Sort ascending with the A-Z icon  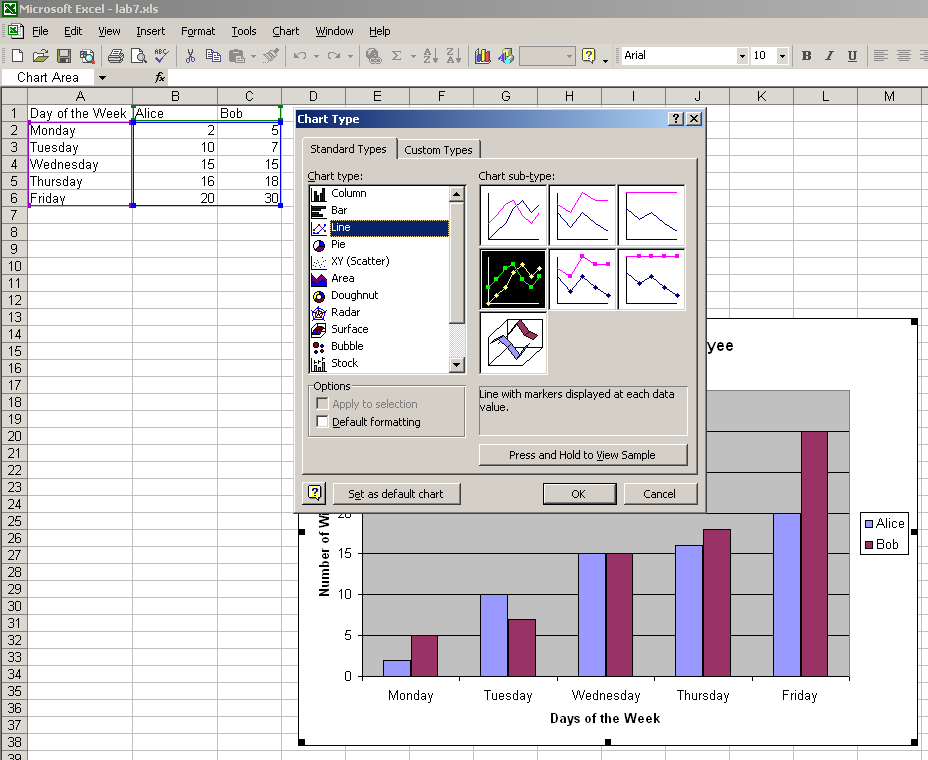431,56
